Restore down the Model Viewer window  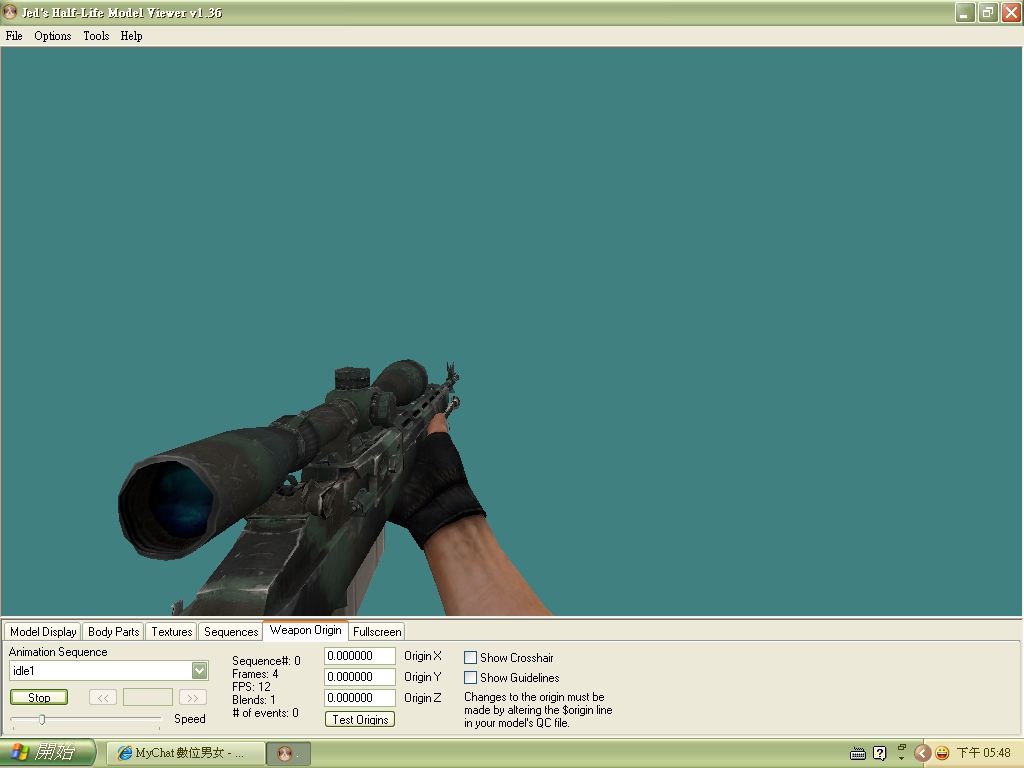coord(988,12)
